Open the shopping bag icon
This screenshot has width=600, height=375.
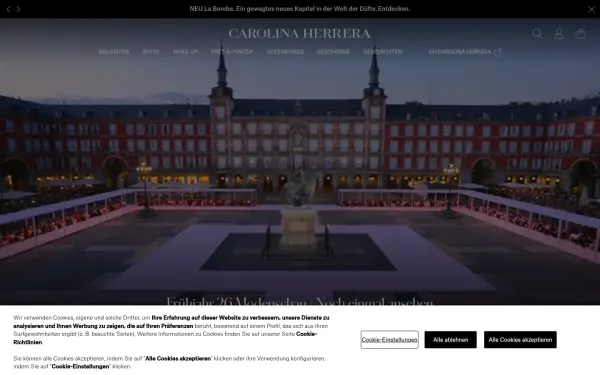(580, 34)
